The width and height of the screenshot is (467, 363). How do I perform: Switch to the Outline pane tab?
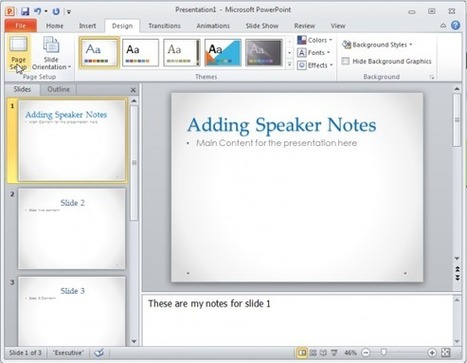tap(58, 89)
